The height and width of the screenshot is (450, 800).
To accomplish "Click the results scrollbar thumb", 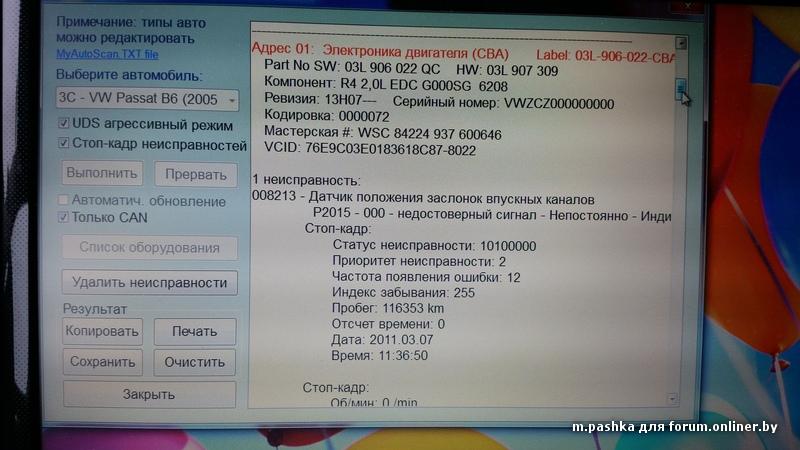I will tap(680, 89).
